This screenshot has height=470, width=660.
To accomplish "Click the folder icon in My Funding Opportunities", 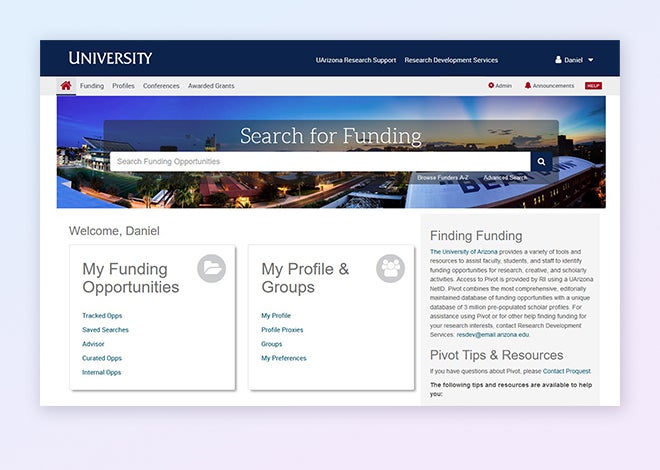I will coord(211,268).
